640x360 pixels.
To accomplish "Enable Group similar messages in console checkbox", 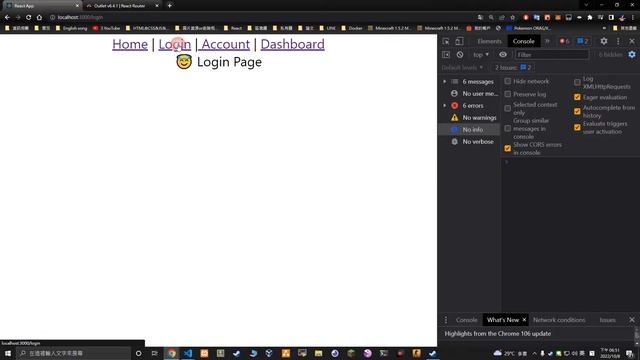I will 508,128.
